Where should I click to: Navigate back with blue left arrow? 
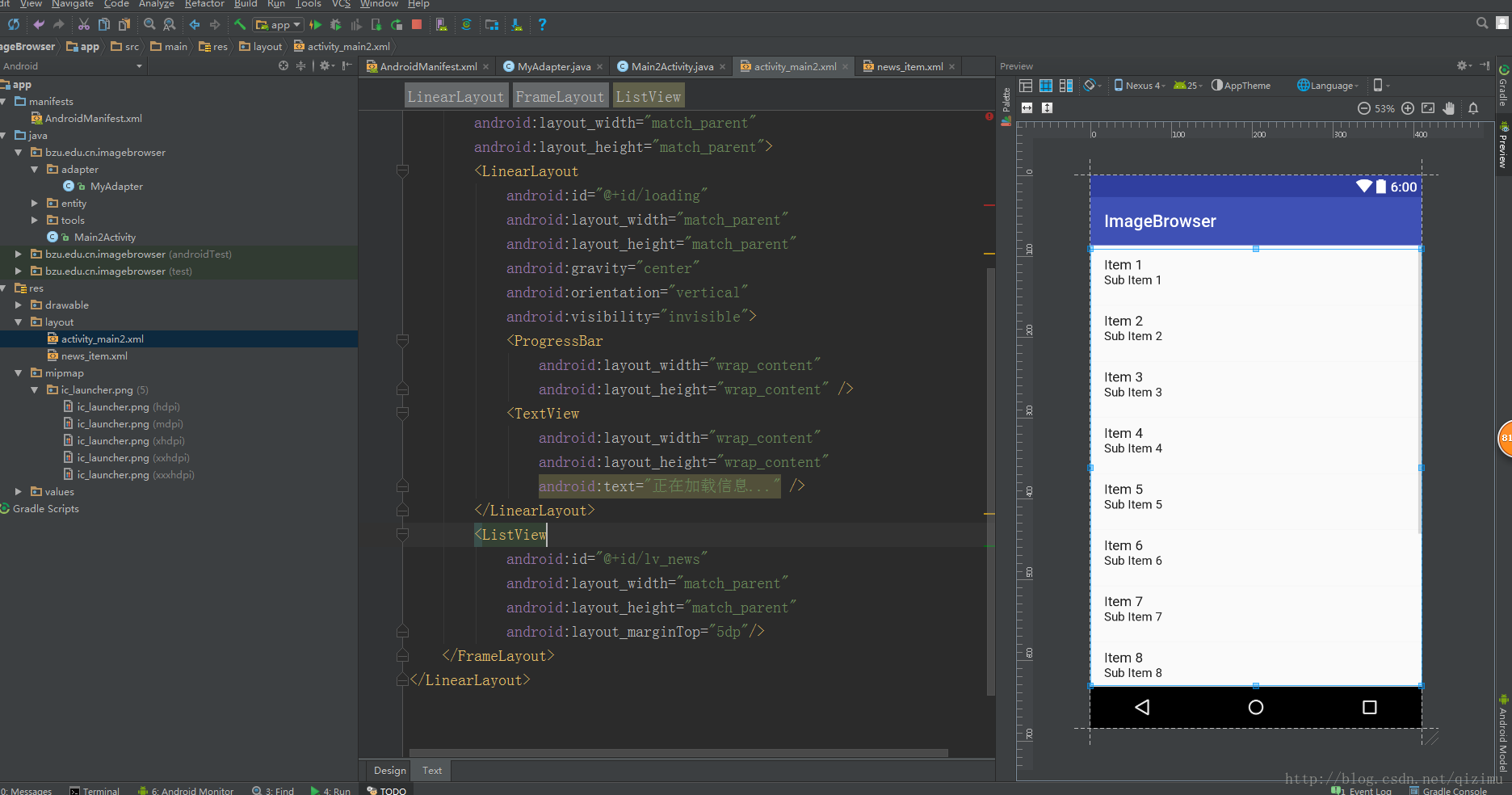pyautogui.click(x=195, y=24)
